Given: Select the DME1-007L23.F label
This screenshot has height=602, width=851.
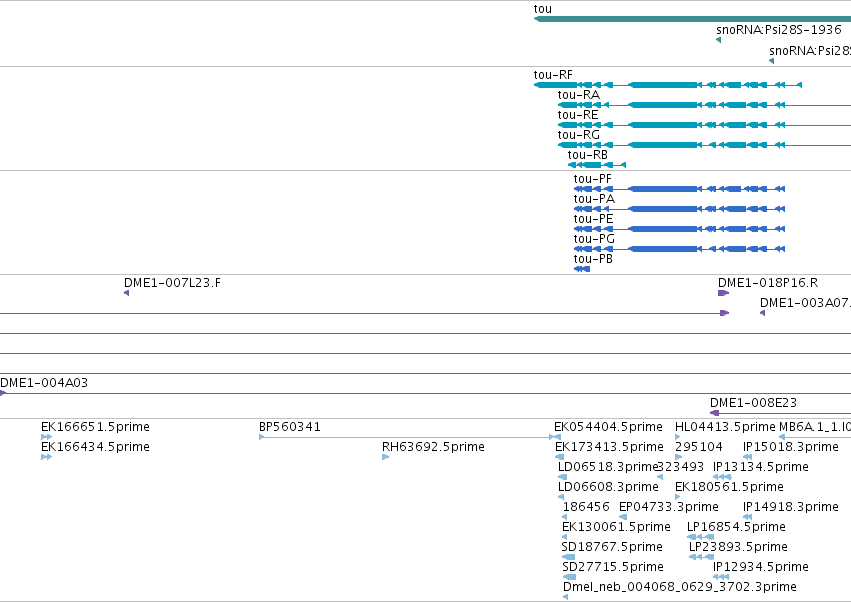Looking at the screenshot, I should [x=172, y=283].
